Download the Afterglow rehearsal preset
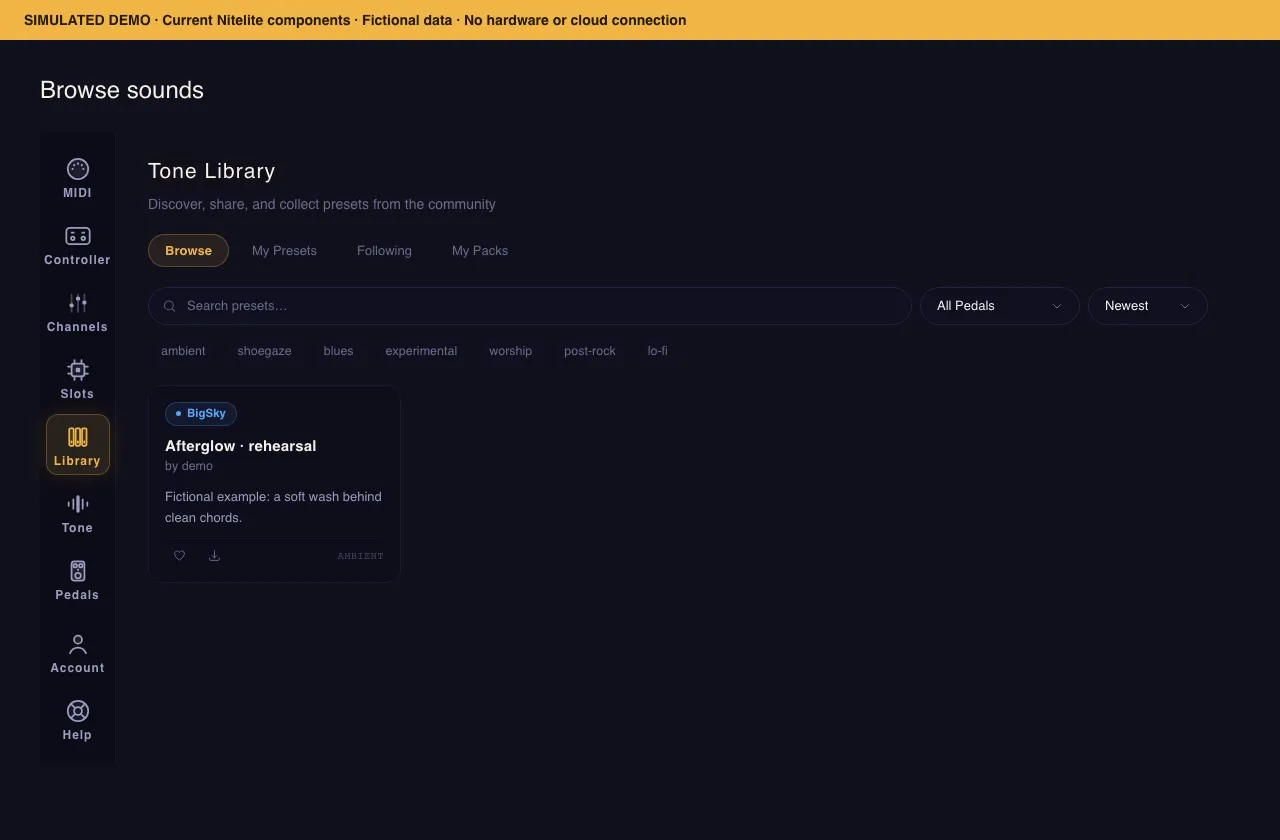The height and width of the screenshot is (840, 1280). coord(214,556)
